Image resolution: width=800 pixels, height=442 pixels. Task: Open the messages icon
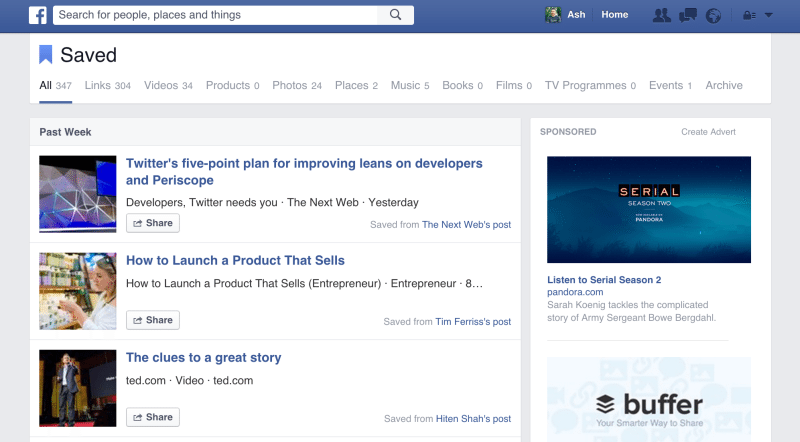pos(688,15)
